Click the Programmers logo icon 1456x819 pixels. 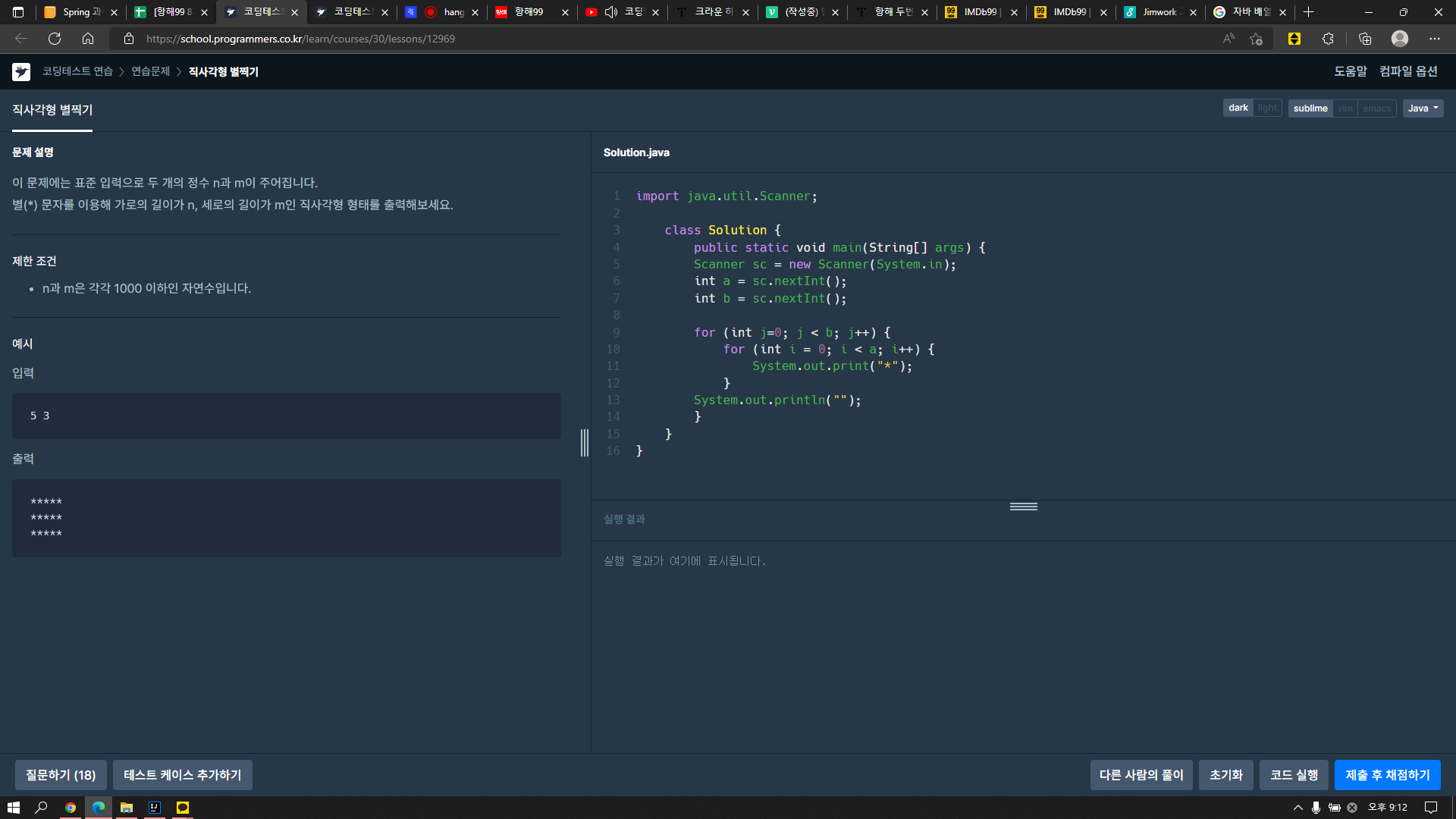(x=21, y=71)
